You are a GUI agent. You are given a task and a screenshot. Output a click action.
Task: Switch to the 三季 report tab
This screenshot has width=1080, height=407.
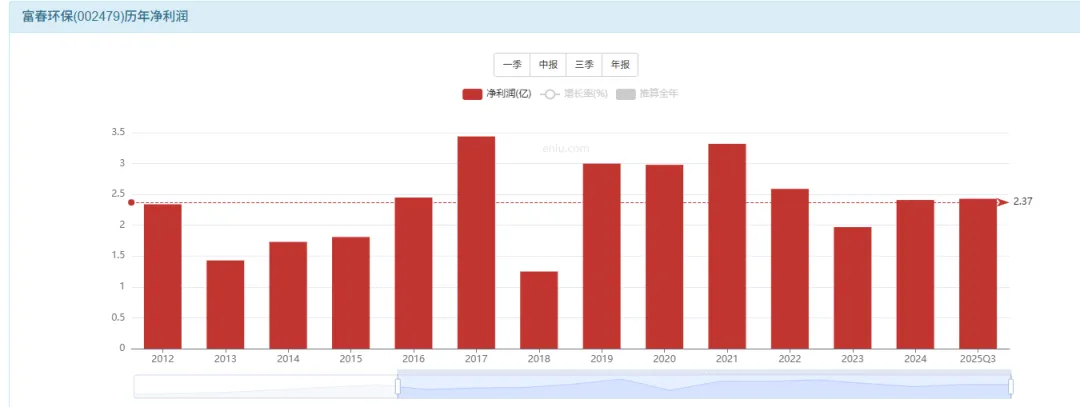[x=584, y=65]
